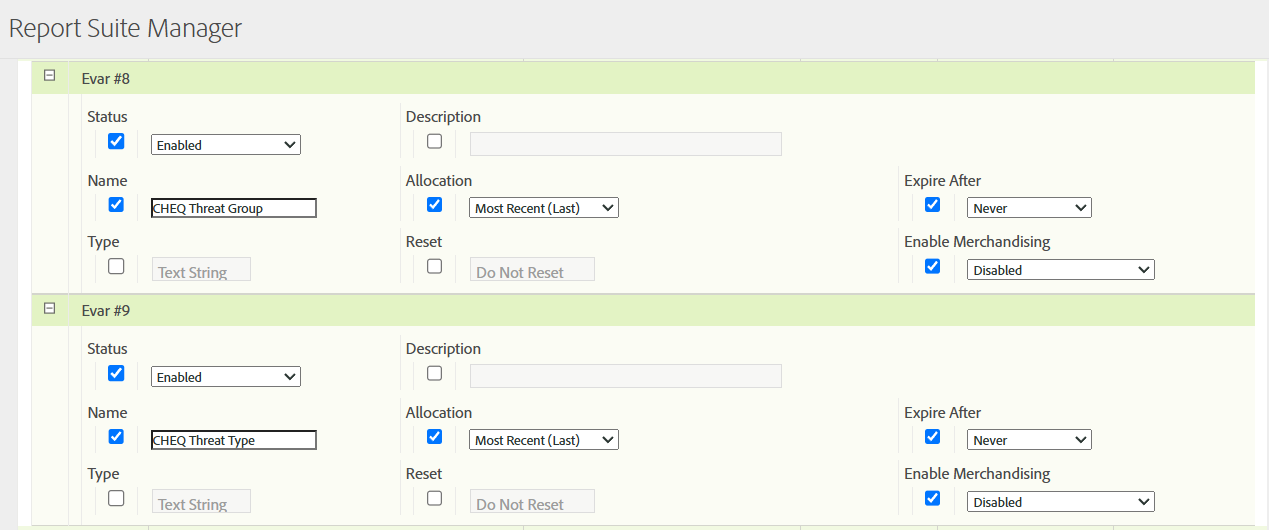Enable the Evar #8 Description checkbox
The height and width of the screenshot is (530, 1269).
(434, 141)
